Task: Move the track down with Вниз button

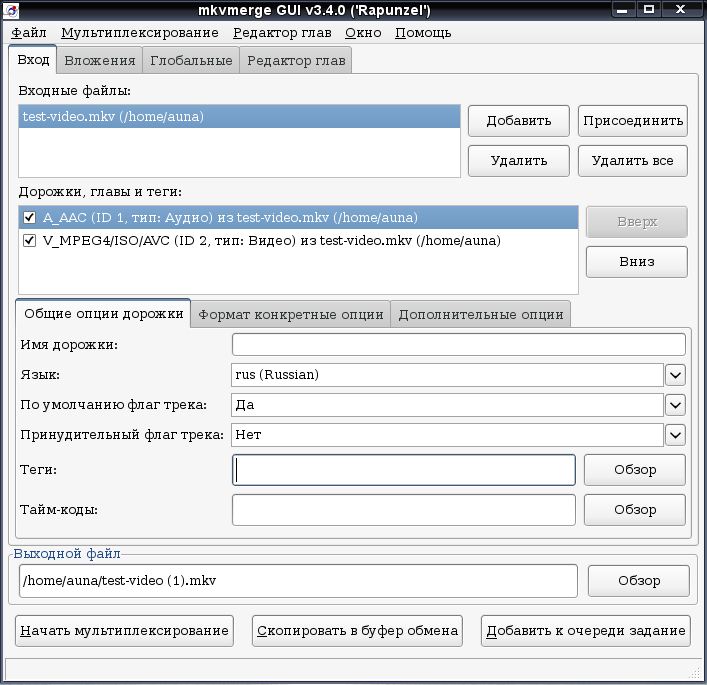Action: (637, 262)
